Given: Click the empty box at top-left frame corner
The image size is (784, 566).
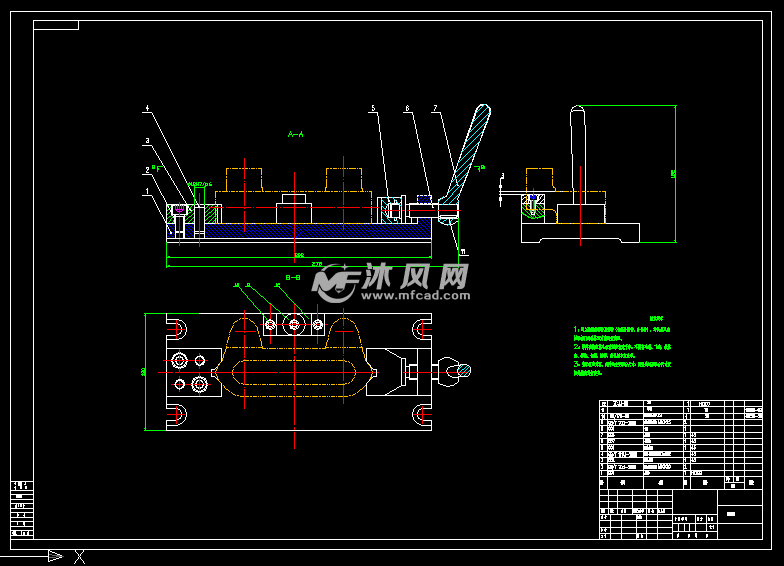Looking at the screenshot, I should pyautogui.click(x=56, y=24).
